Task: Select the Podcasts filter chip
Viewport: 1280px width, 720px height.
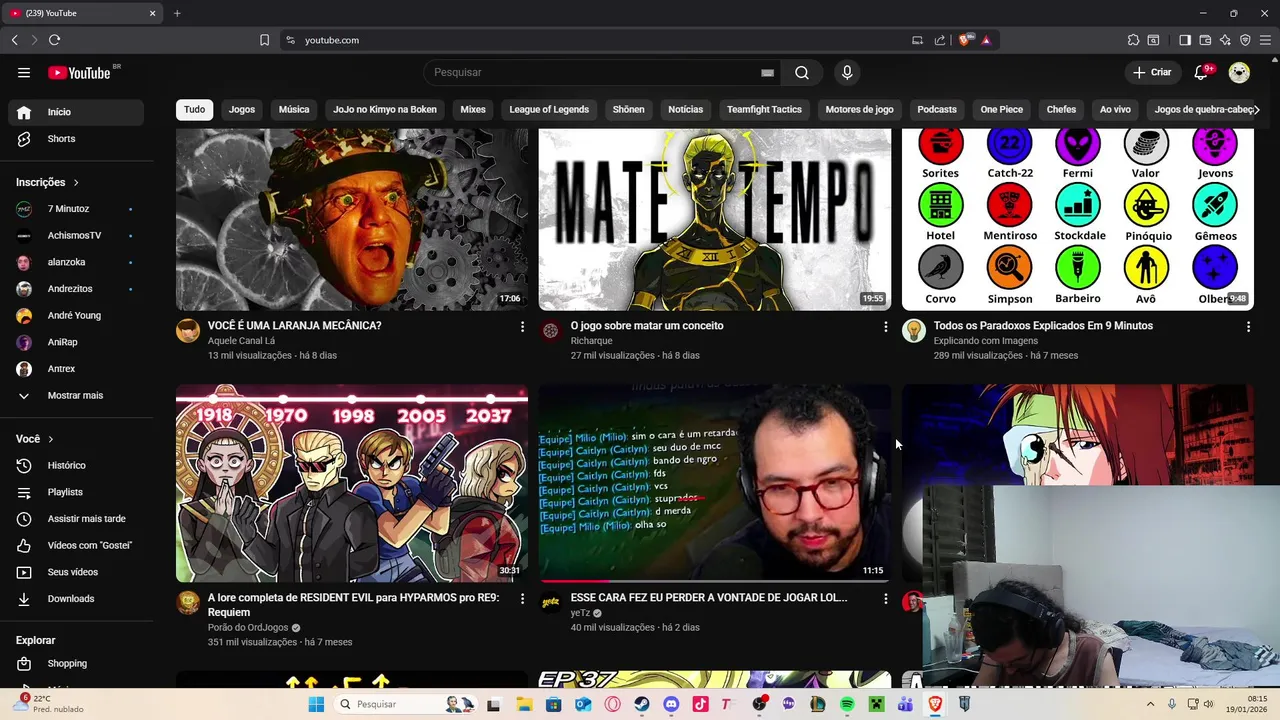Action: coord(937,109)
